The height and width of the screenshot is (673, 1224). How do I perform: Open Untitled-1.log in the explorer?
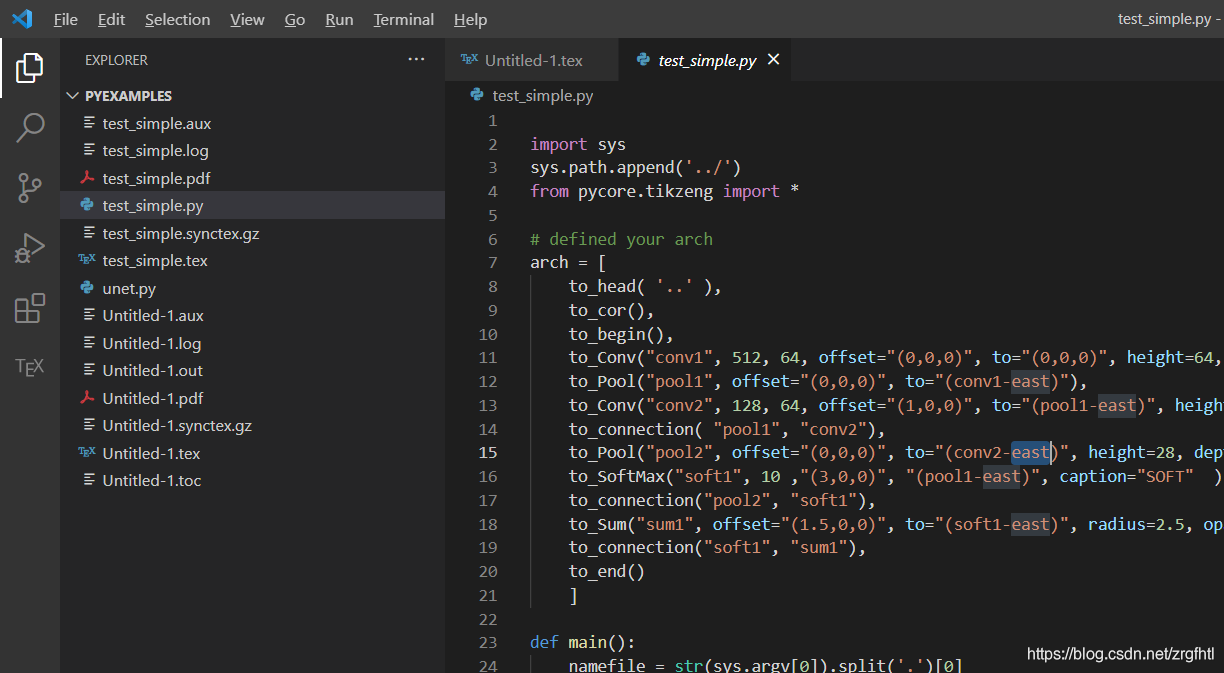click(x=252, y=343)
